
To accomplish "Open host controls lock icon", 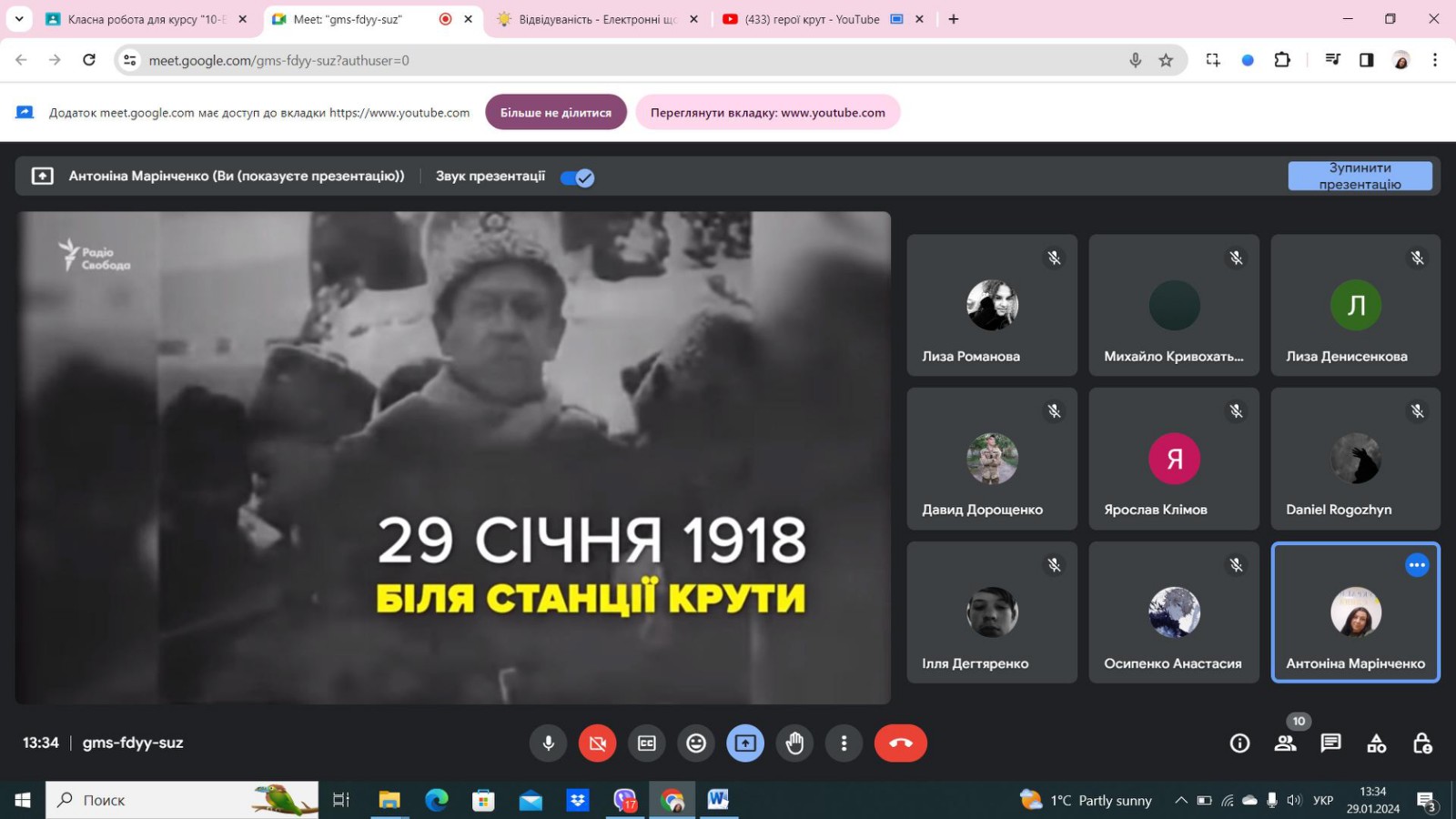I will coord(1421,743).
